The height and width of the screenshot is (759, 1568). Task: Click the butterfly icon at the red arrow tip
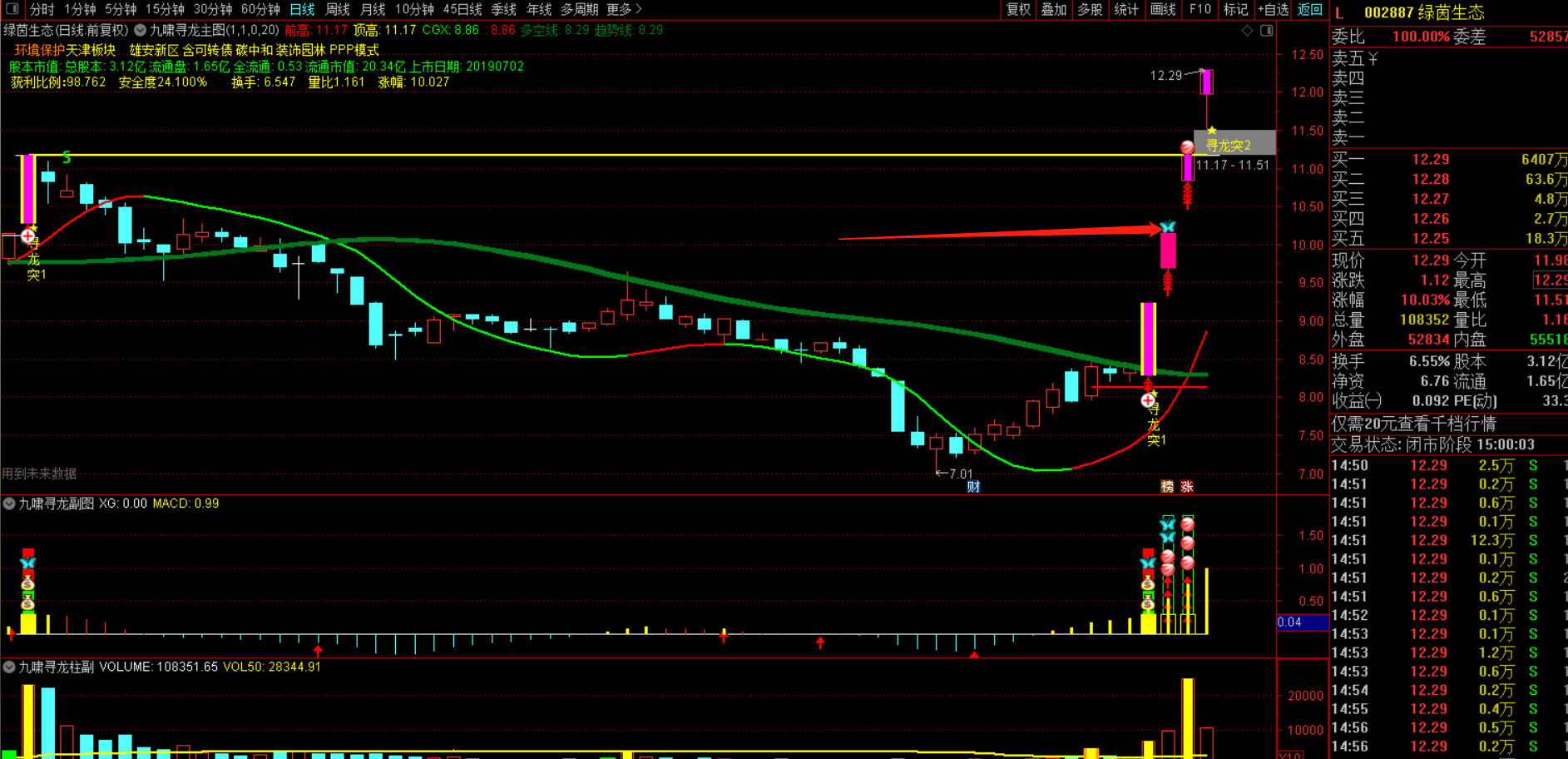tap(1168, 227)
